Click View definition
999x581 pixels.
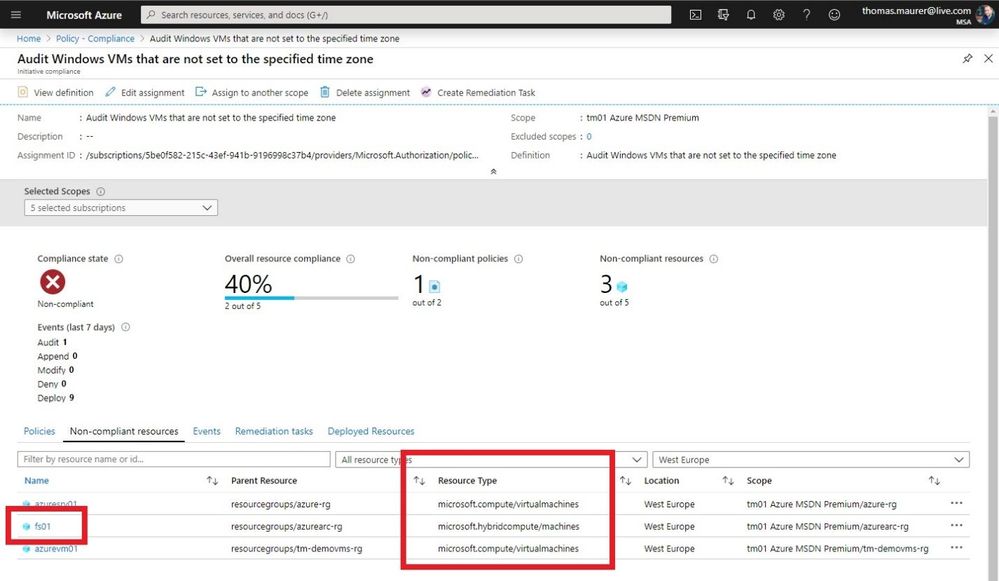coord(55,92)
